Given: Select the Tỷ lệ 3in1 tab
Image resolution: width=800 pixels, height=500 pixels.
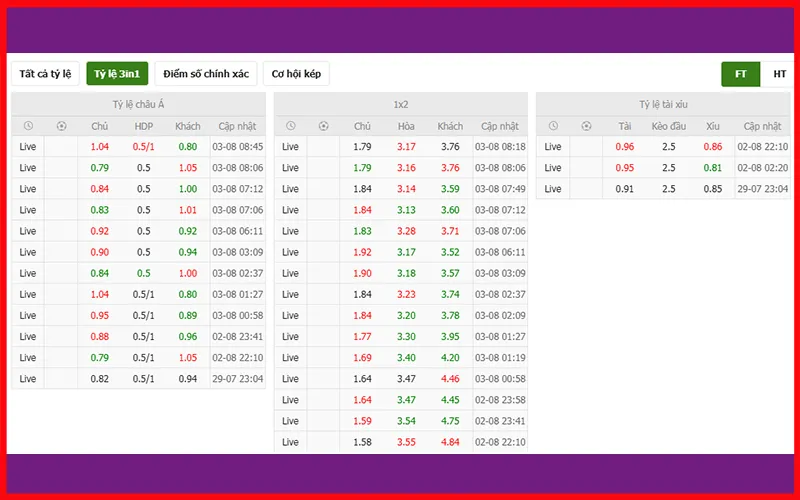Looking at the screenshot, I should click(117, 74).
